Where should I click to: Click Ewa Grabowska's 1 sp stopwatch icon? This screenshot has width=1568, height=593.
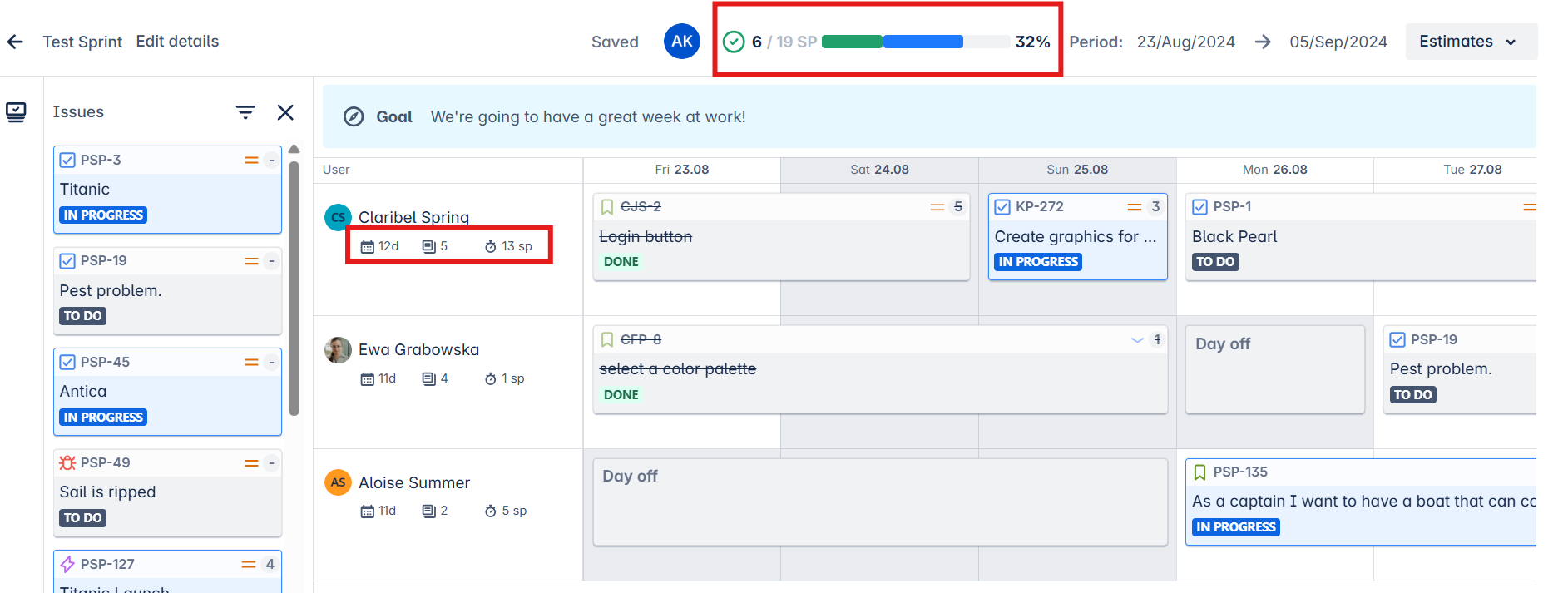click(491, 378)
